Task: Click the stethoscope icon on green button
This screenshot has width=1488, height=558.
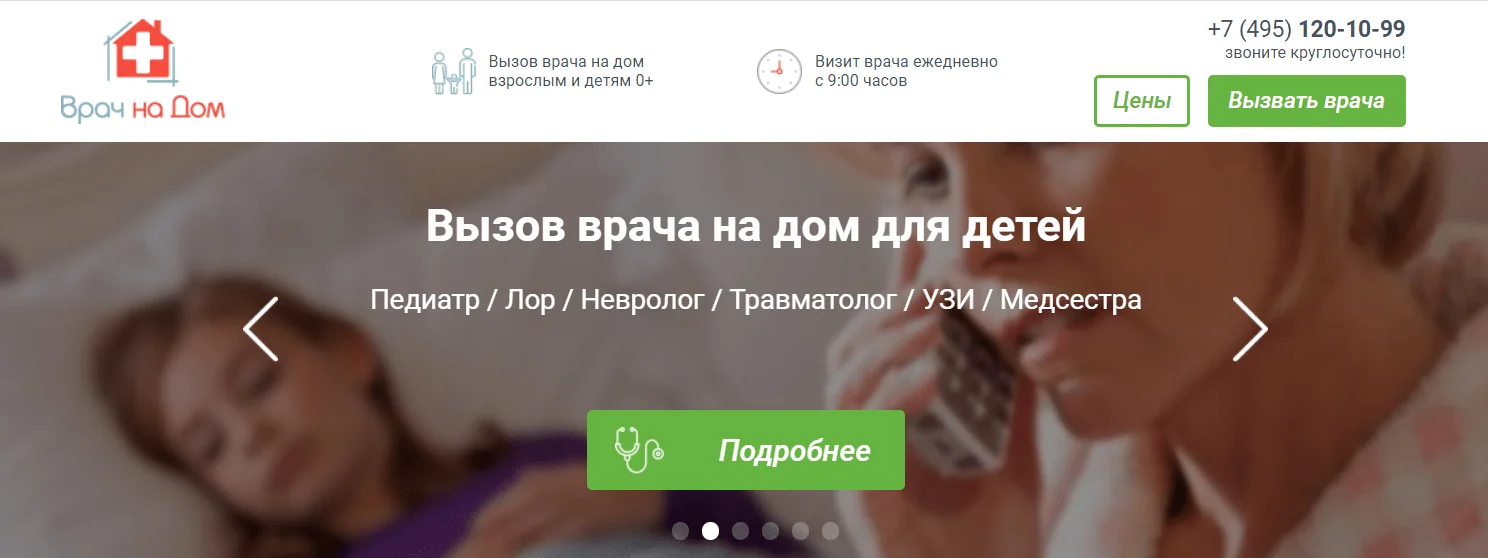Action: 639,450
